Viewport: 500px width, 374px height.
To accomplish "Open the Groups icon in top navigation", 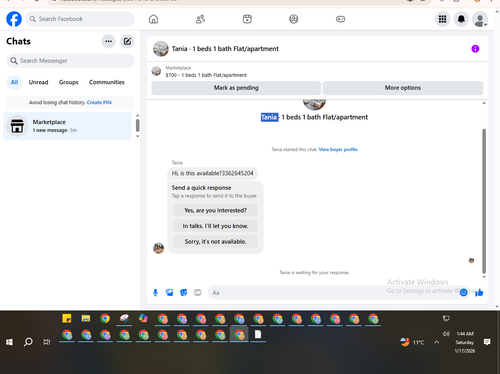I will [294, 19].
